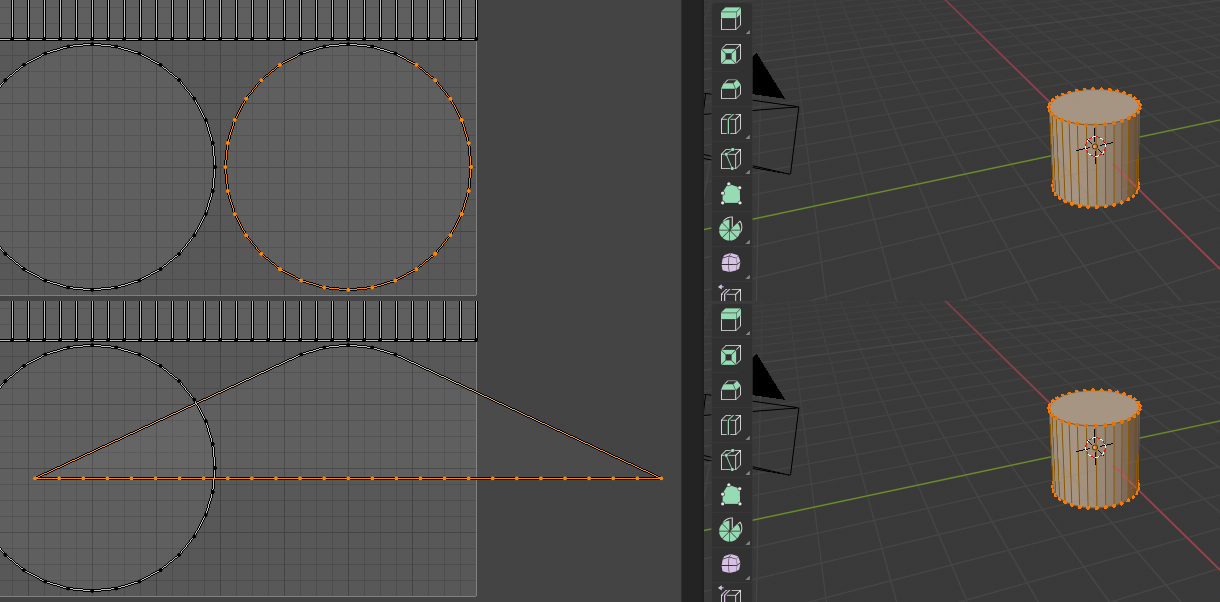Click the cylinder mesh in upper 3D viewport
1220x602 pixels.
point(1094,148)
